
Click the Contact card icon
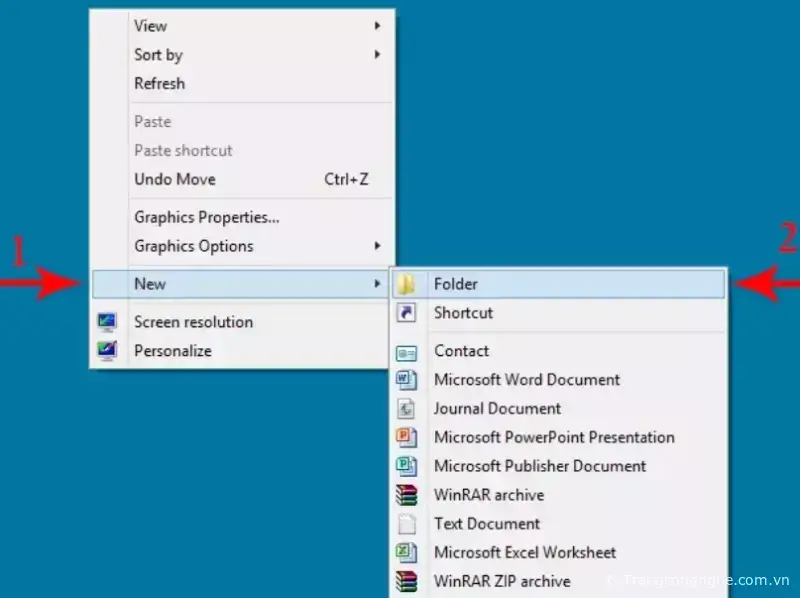point(406,352)
